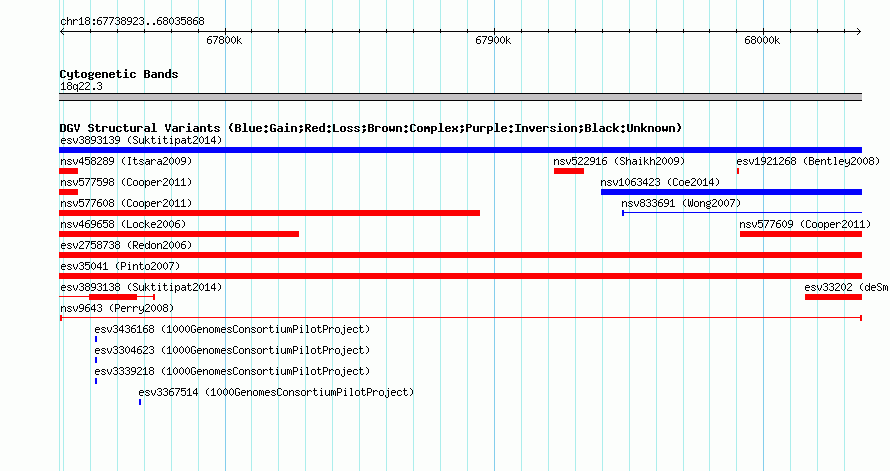Click the red bar under nsv577609

click(x=801, y=234)
